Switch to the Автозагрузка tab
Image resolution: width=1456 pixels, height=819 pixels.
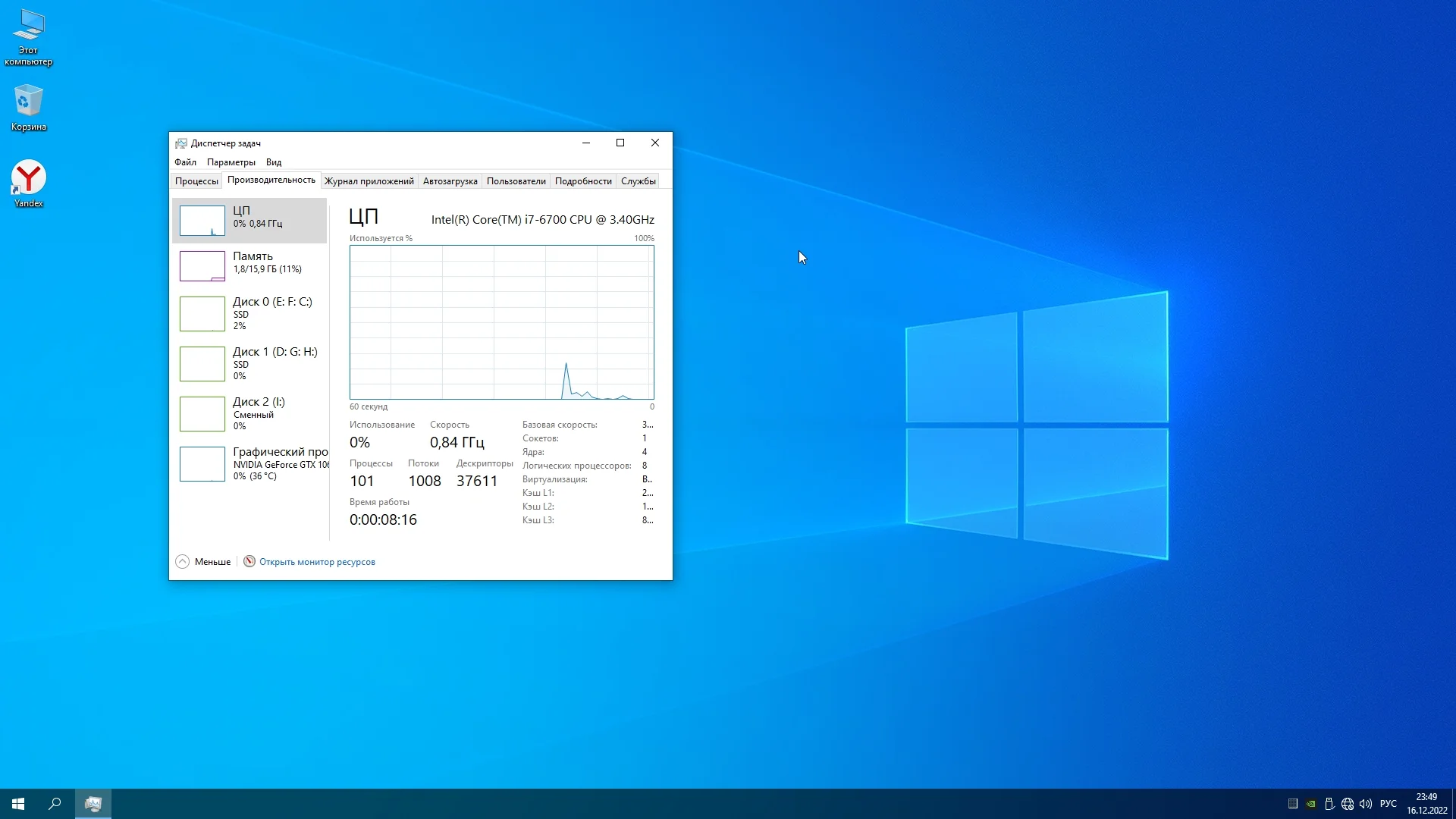(450, 181)
